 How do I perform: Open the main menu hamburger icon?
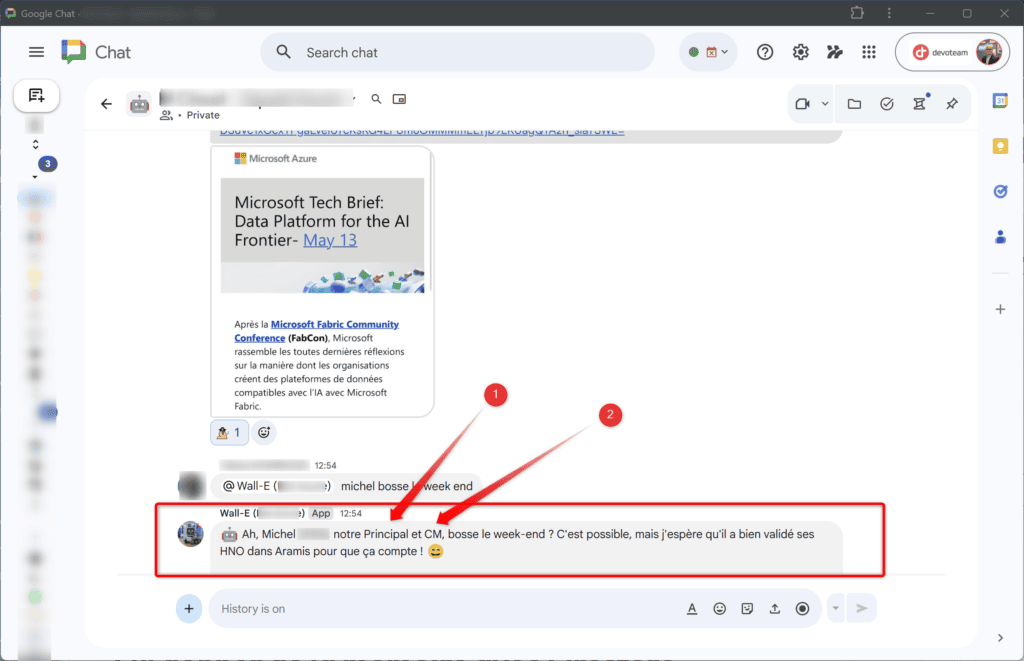pos(37,52)
